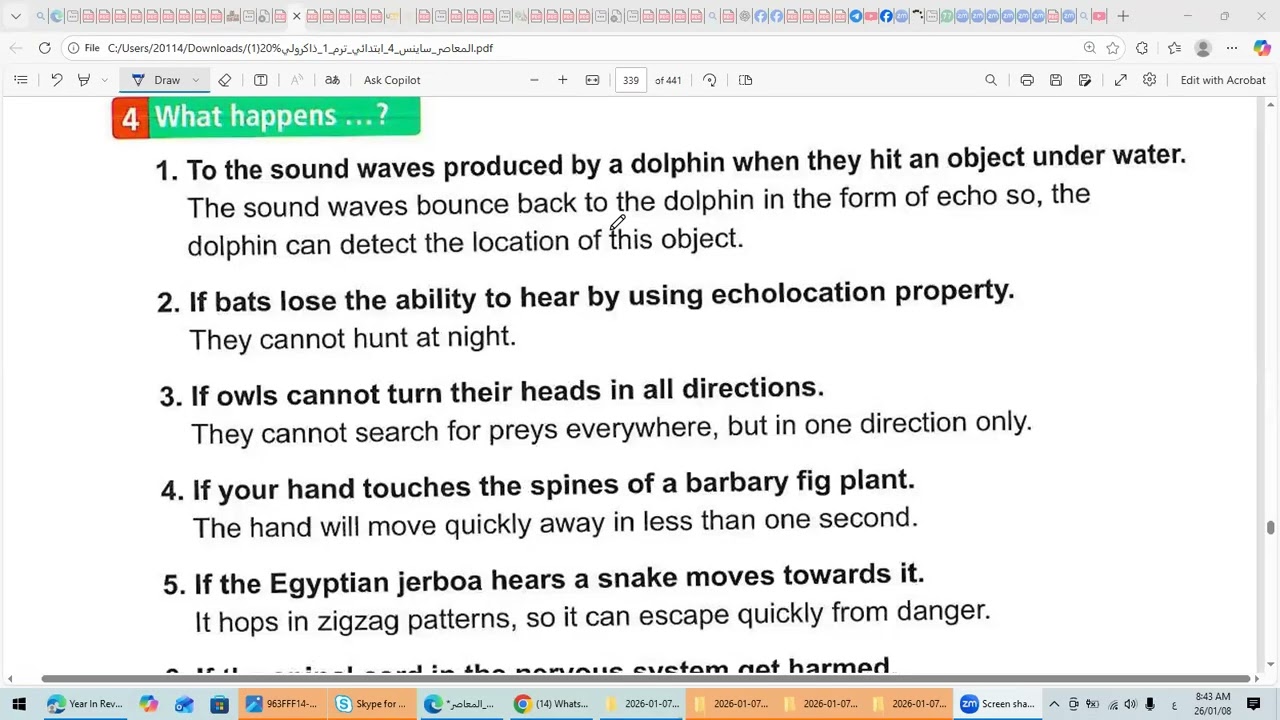Open a new browser tab
Screen dimensions: 1280x720
coord(1123,16)
